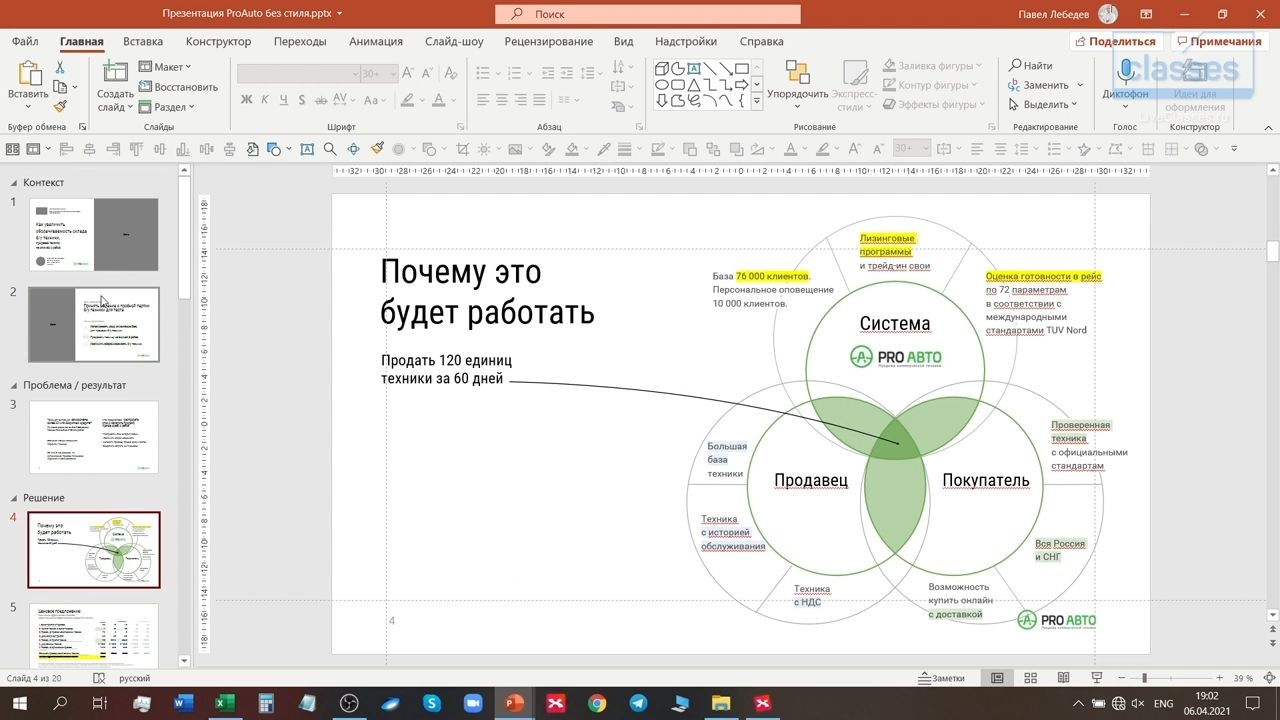This screenshot has height=720, width=1280.
Task: Switch to reading view
Action: coord(1063,678)
